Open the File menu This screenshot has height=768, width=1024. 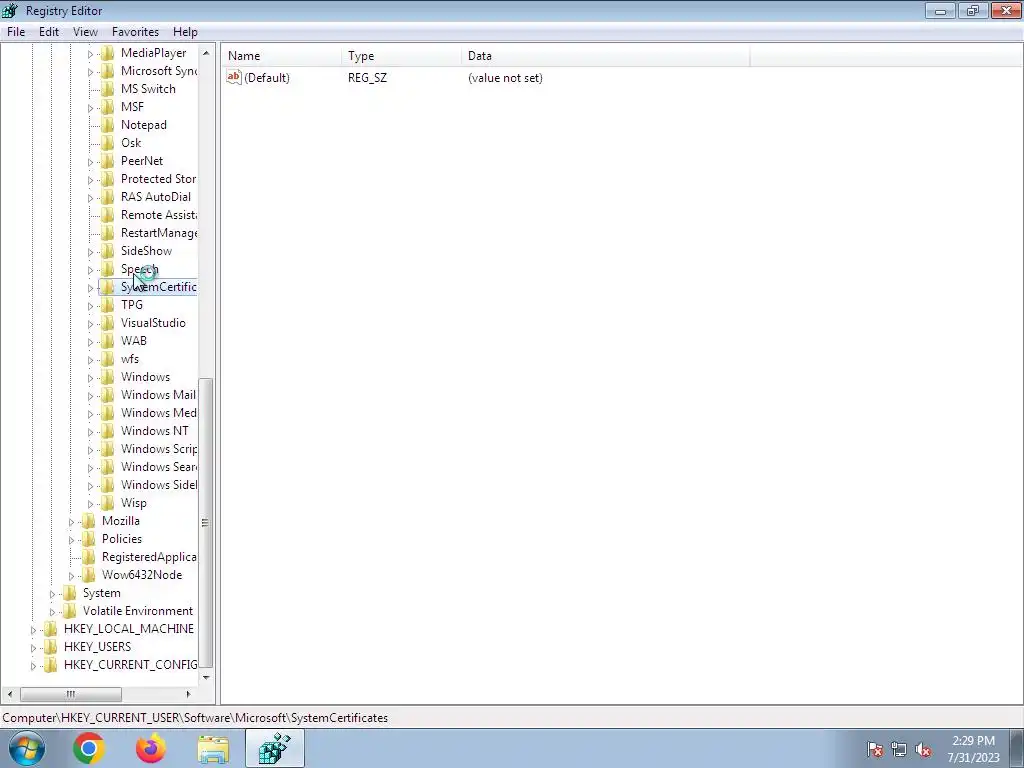tap(16, 31)
